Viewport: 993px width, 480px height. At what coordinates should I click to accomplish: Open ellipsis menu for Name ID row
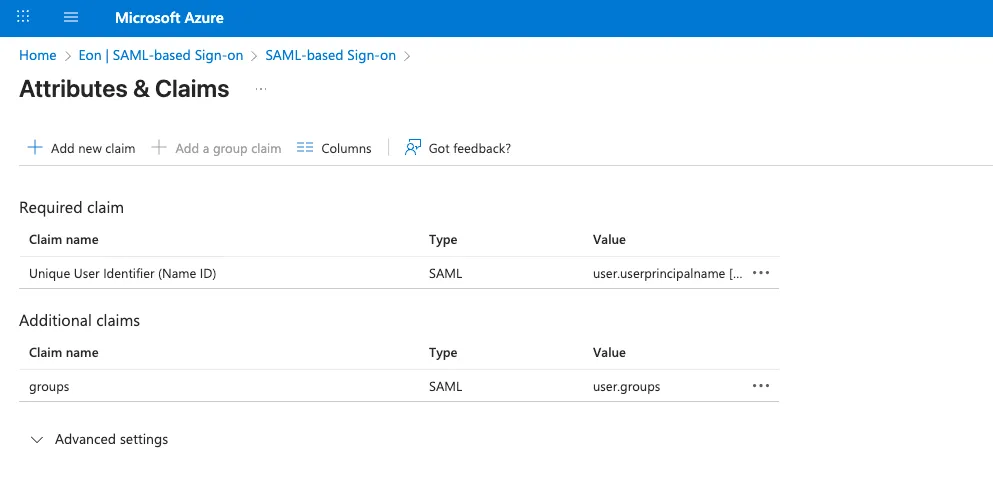pos(761,273)
